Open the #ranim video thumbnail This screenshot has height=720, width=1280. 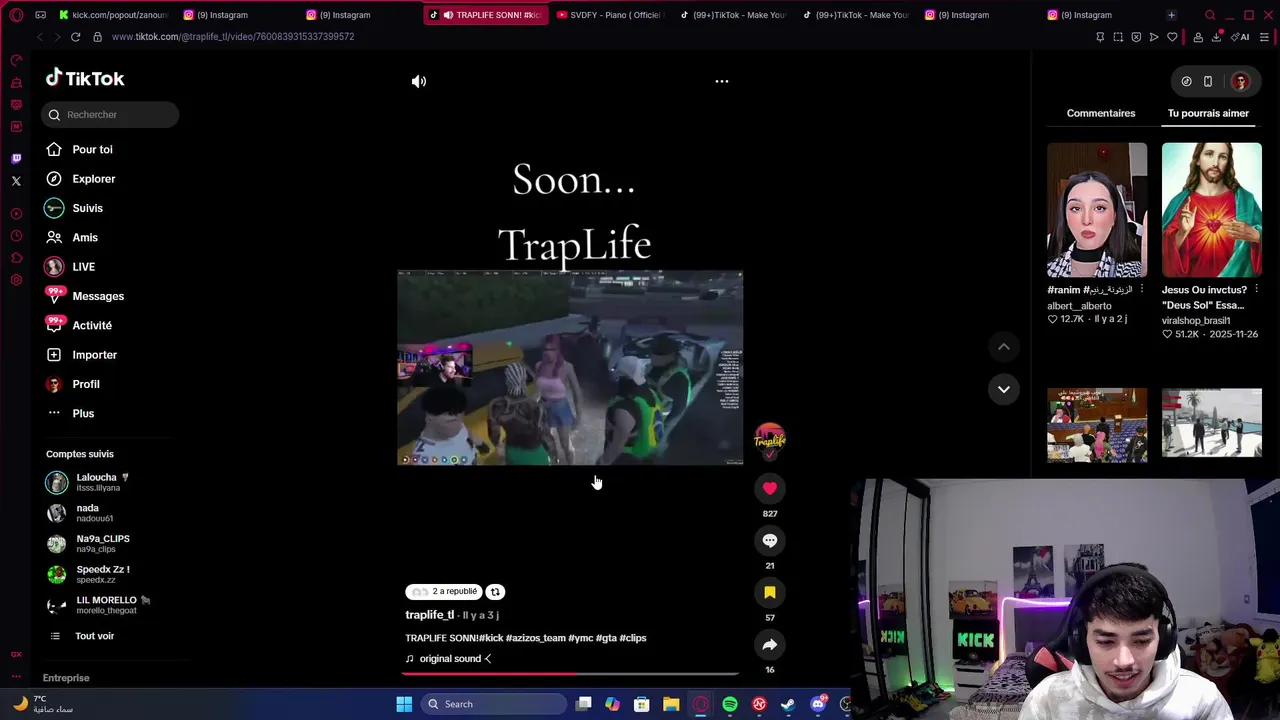tap(1097, 210)
